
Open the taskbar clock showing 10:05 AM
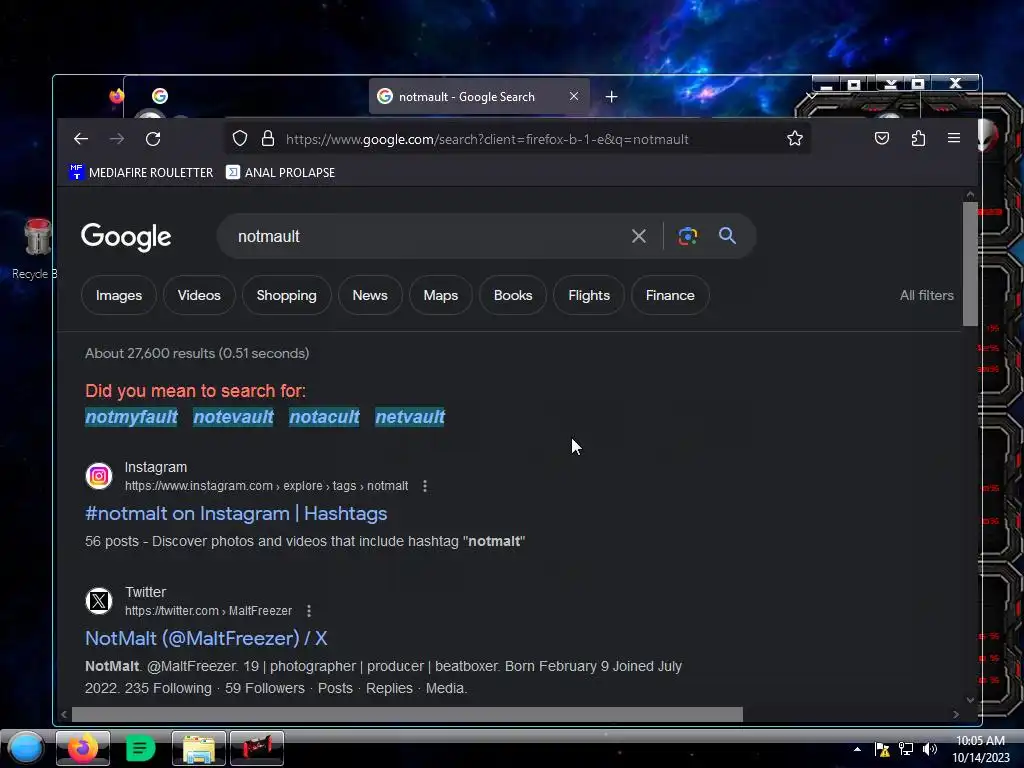(x=980, y=749)
